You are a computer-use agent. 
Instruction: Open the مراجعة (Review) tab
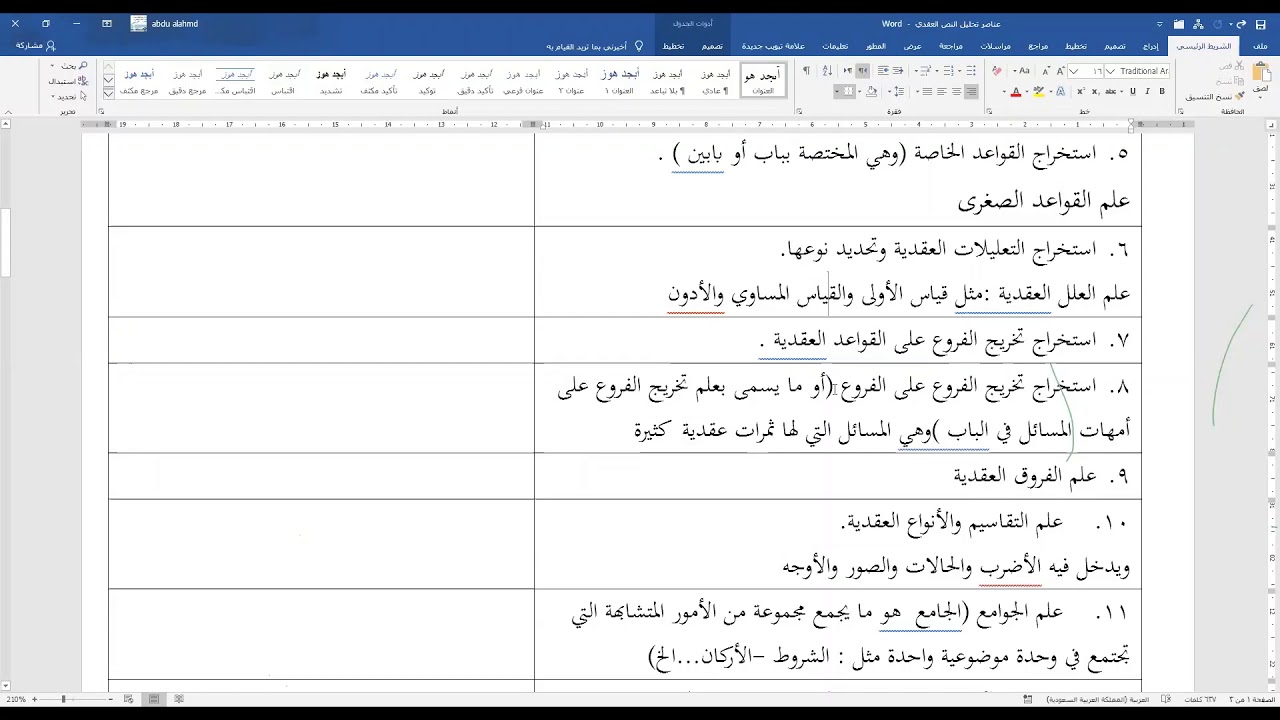[x=951, y=46]
